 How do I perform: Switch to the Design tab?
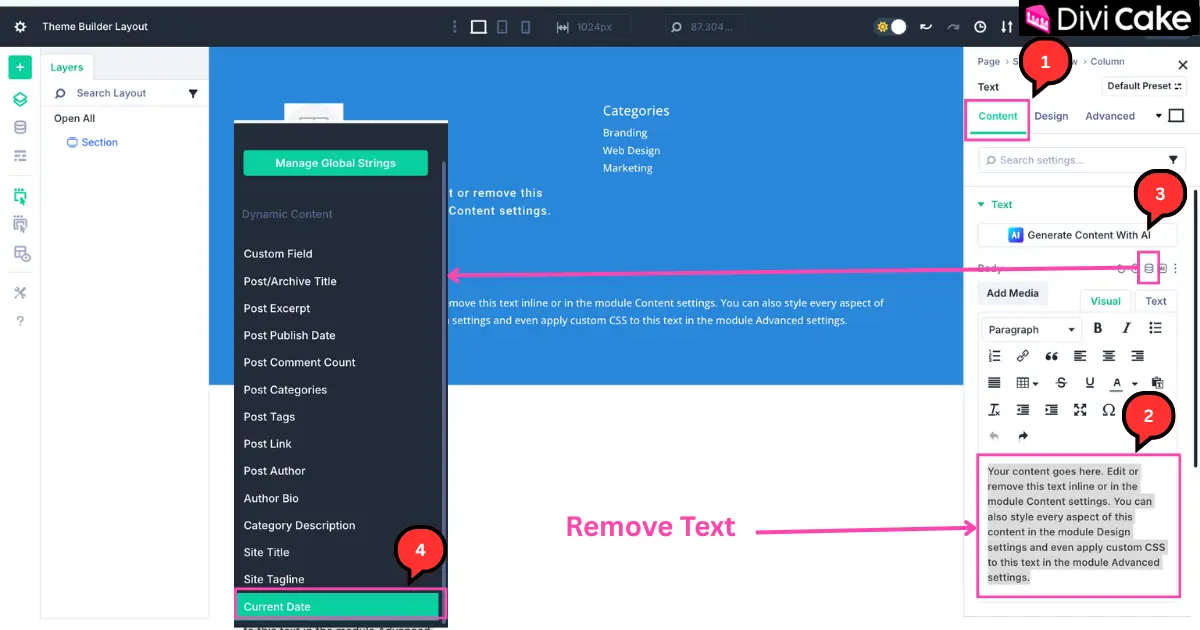tap(1051, 116)
